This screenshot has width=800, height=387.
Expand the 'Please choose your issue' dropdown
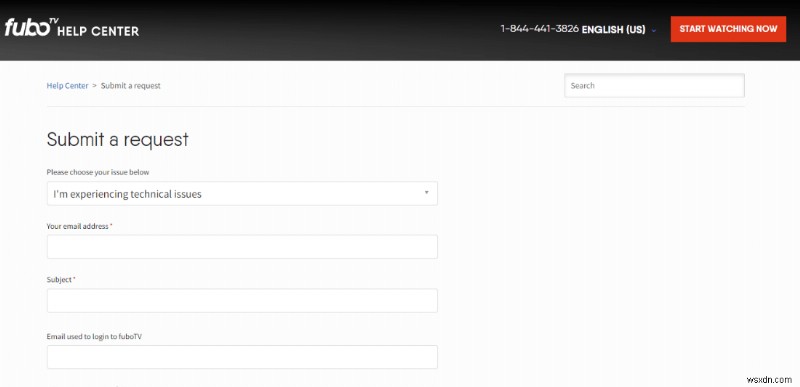242,194
